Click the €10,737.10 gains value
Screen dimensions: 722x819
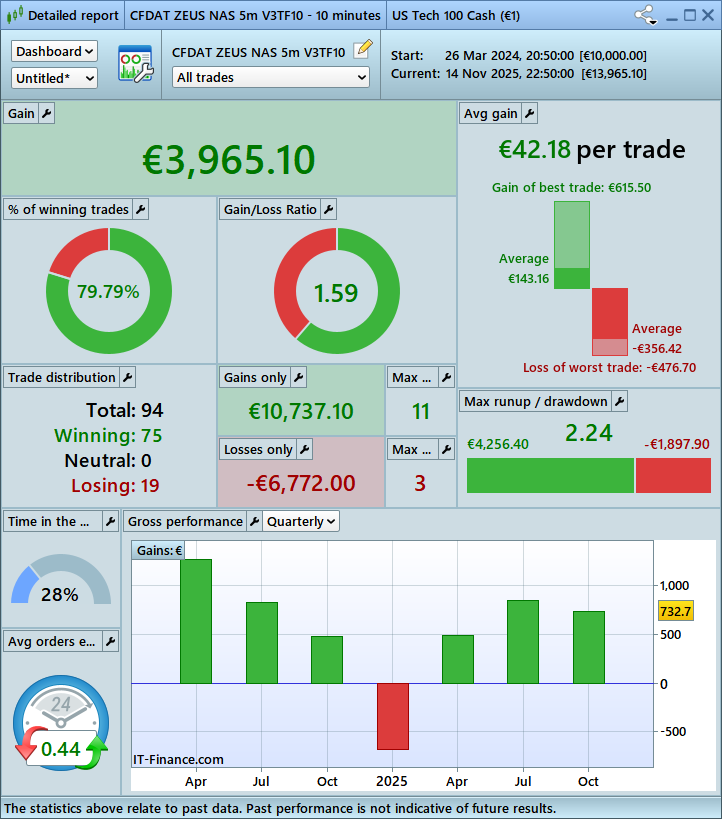pyautogui.click(x=301, y=412)
